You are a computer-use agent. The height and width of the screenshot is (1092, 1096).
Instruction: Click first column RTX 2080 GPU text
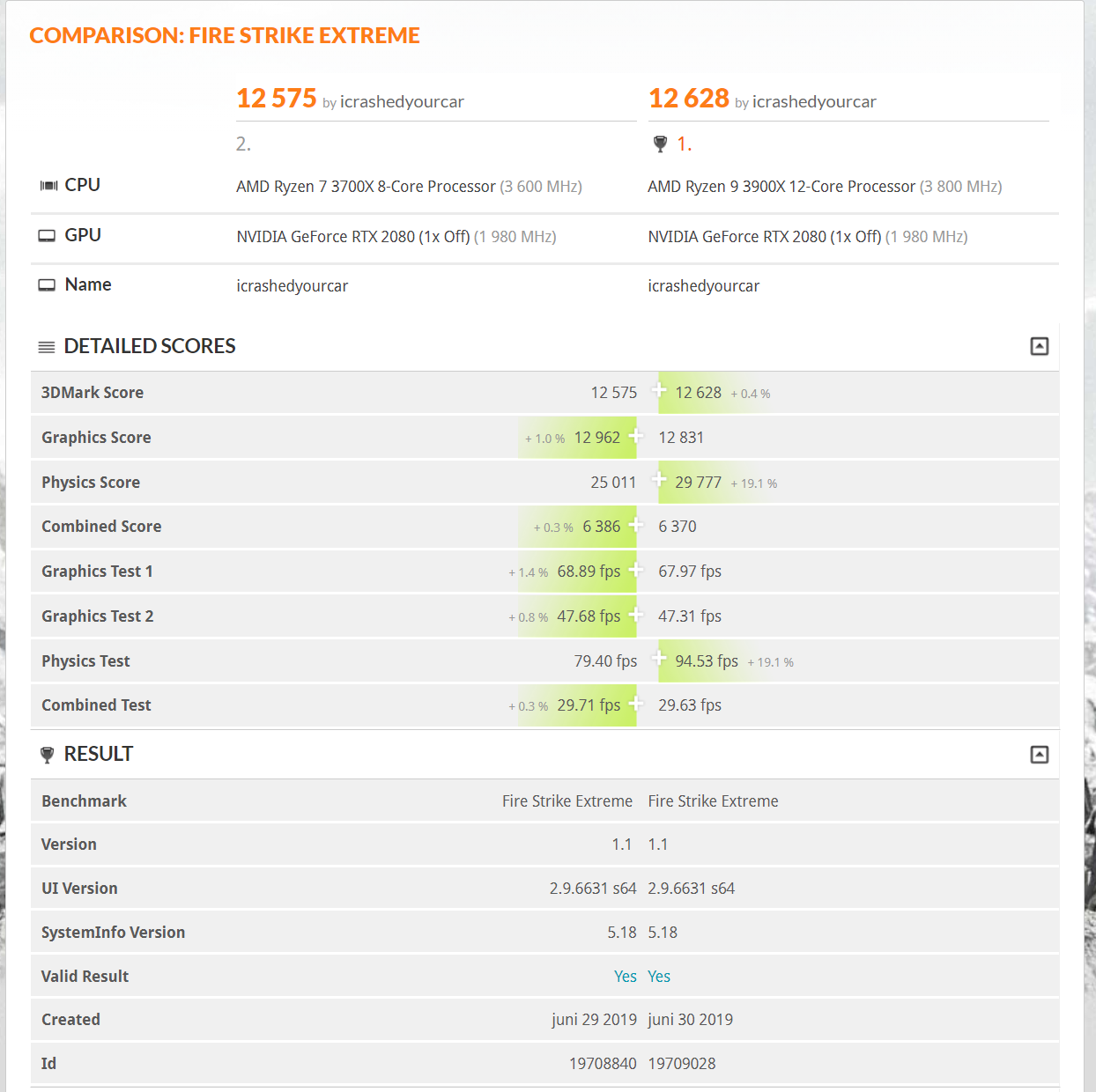pyautogui.click(x=352, y=237)
